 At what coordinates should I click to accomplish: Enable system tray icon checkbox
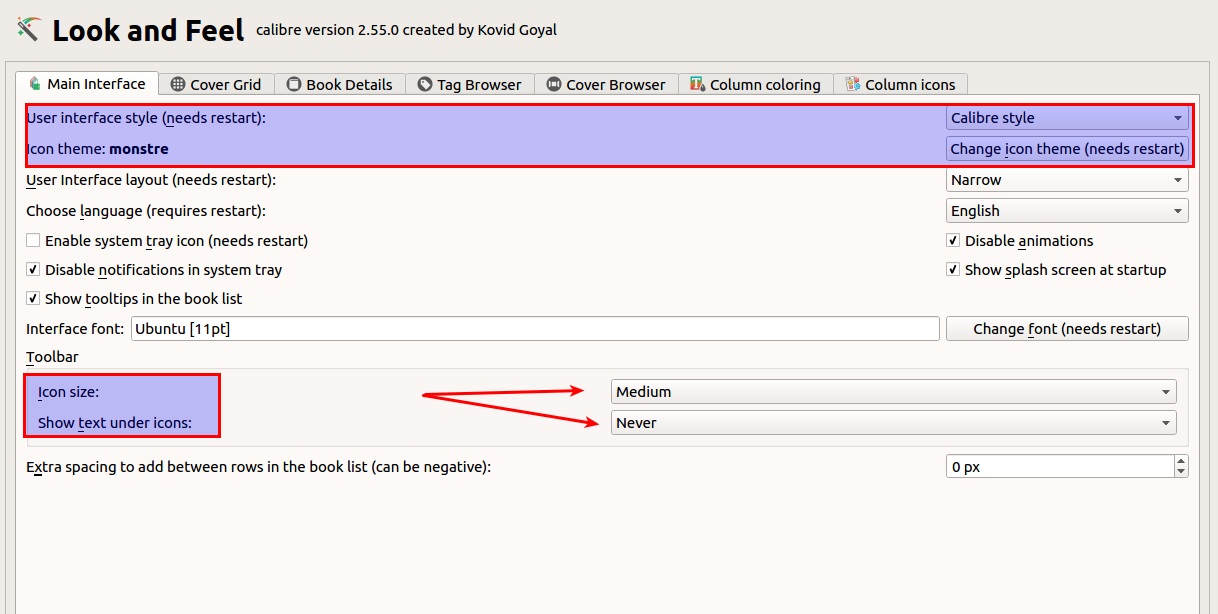click(33, 241)
